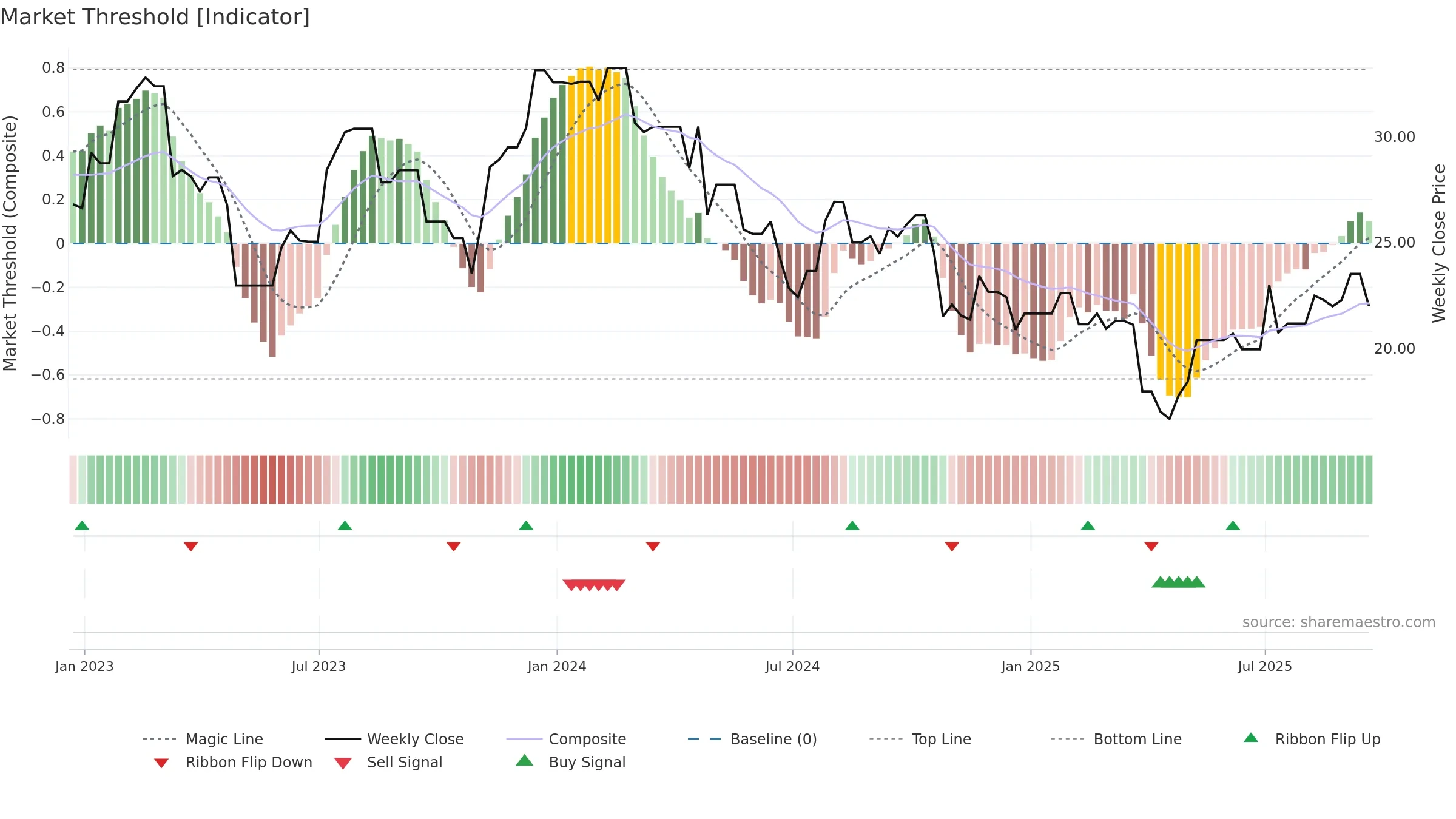Click the first red sell signal marker after Jan 2024
1456x819 pixels.
click(570, 585)
